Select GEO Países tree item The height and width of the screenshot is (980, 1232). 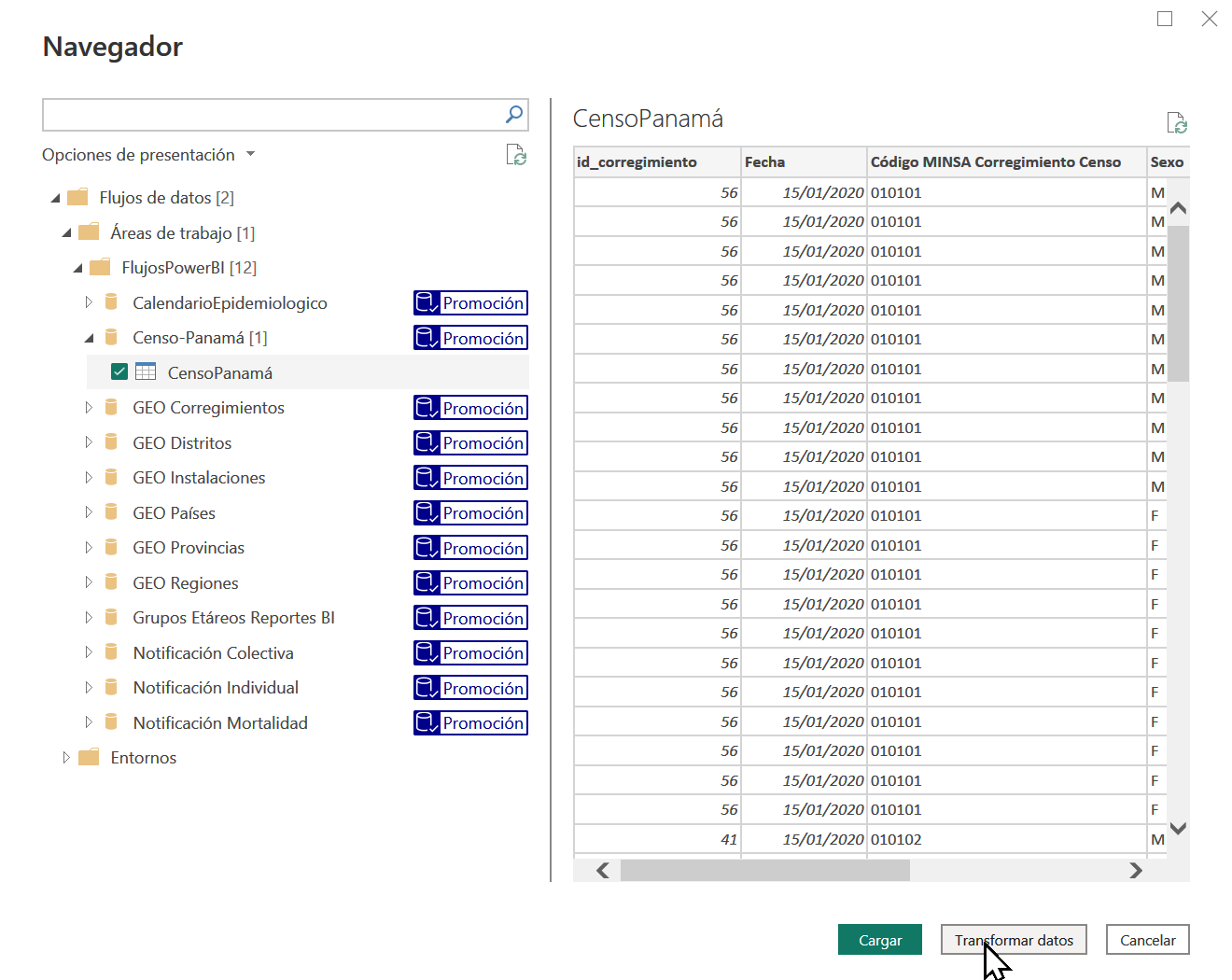click(174, 513)
